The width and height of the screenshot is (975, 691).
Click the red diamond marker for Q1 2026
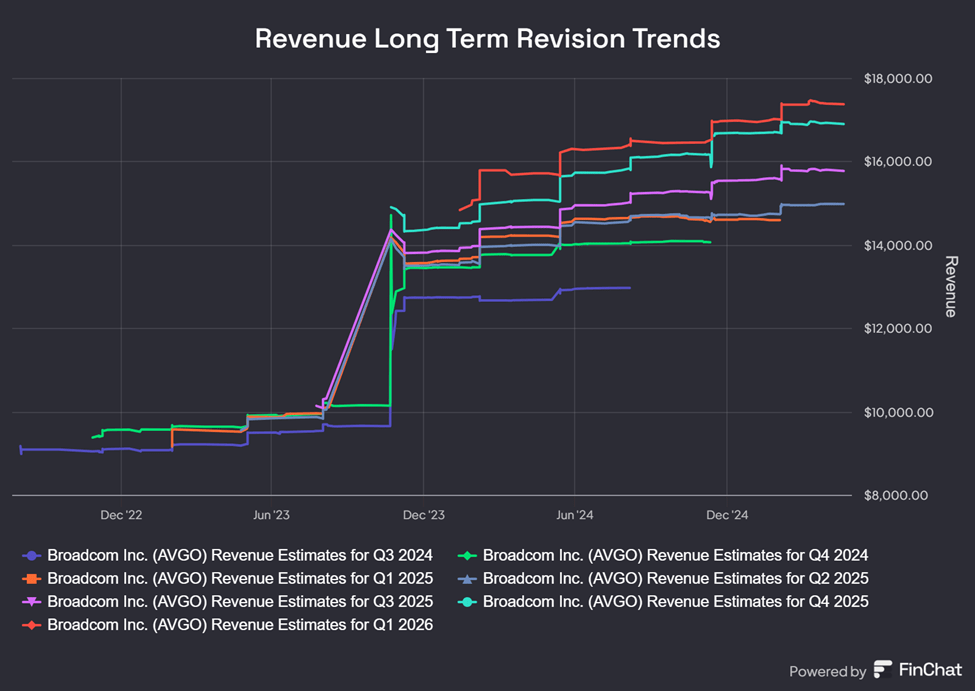tap(31, 625)
